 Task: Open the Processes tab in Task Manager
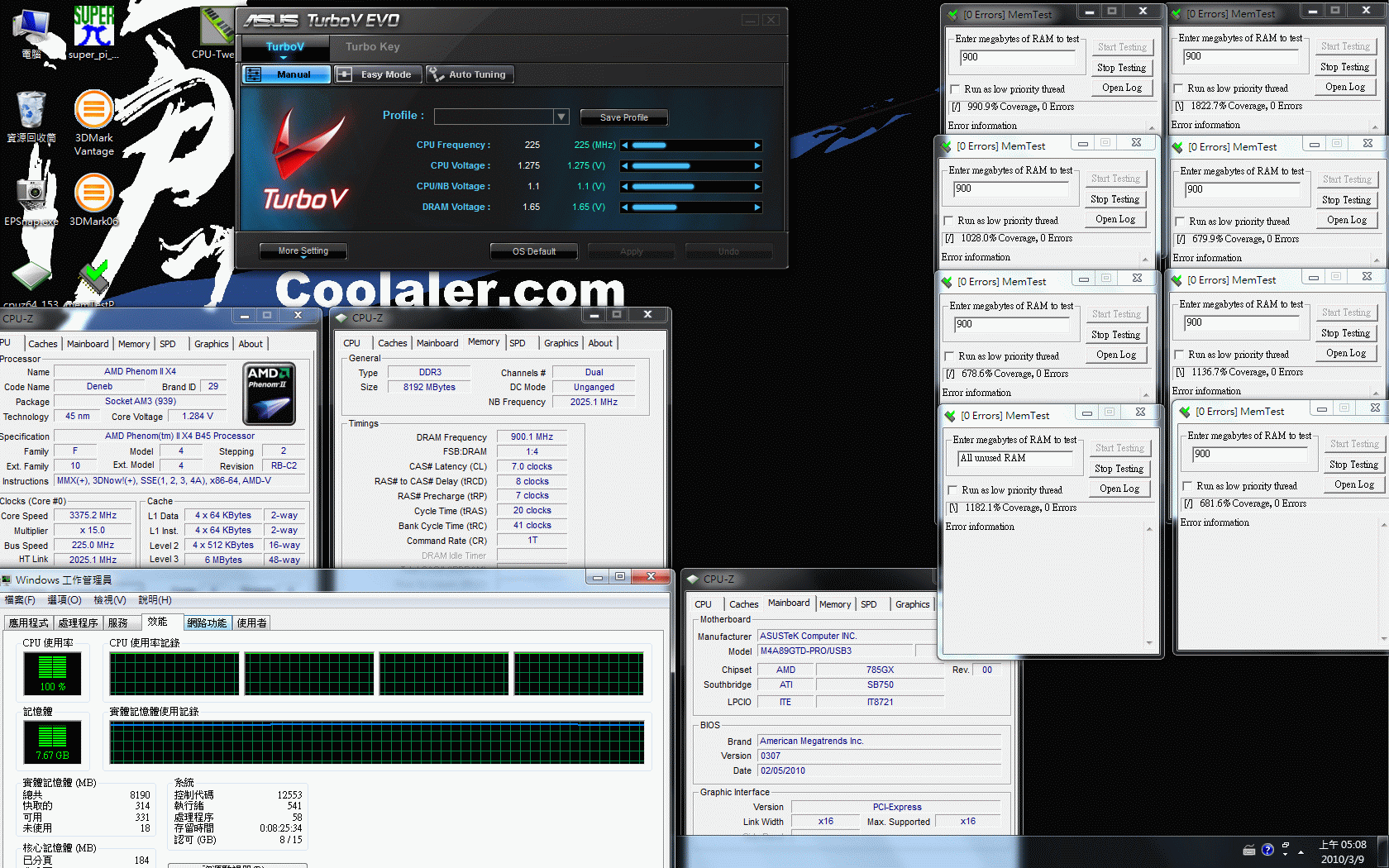[78, 623]
